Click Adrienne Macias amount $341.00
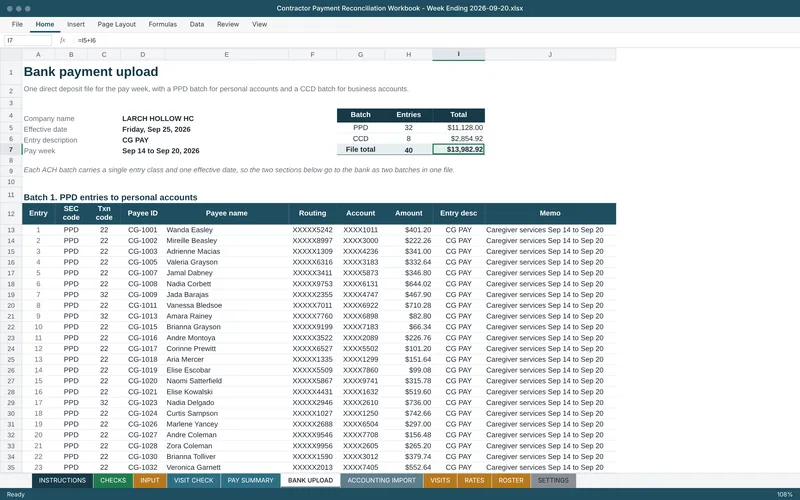This screenshot has height=500, width=800. [x=418, y=252]
